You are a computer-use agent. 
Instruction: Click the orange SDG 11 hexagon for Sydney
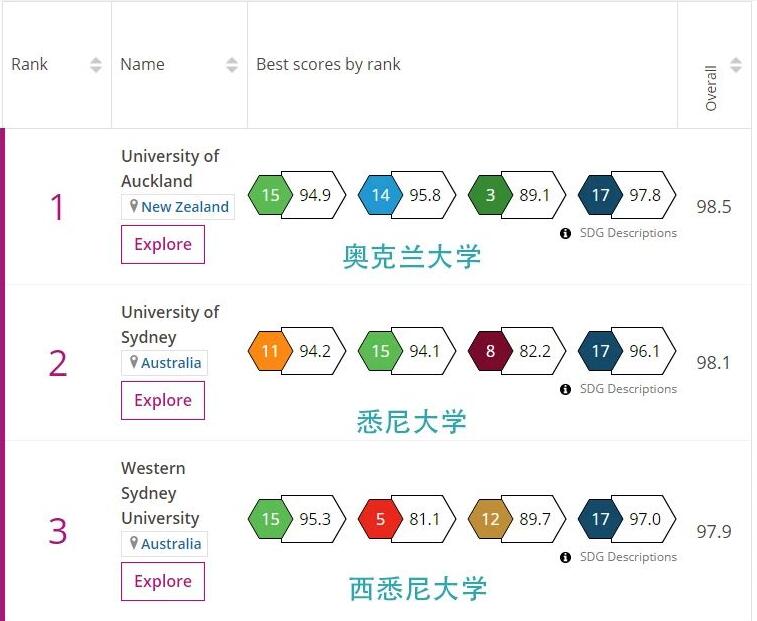(270, 351)
